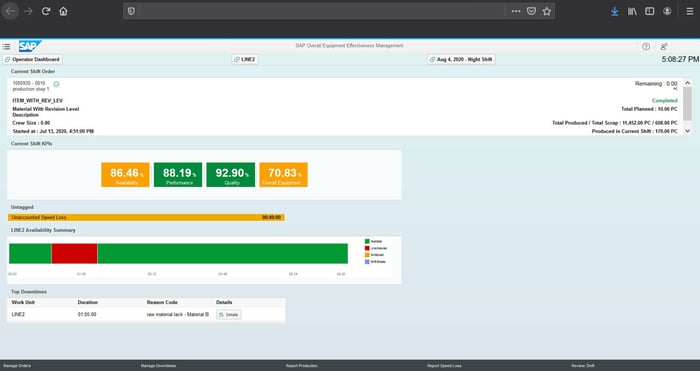Image resolution: width=700 pixels, height=371 pixels.
Task: Open Details for the LINE2 downtime
Action: pos(229,315)
